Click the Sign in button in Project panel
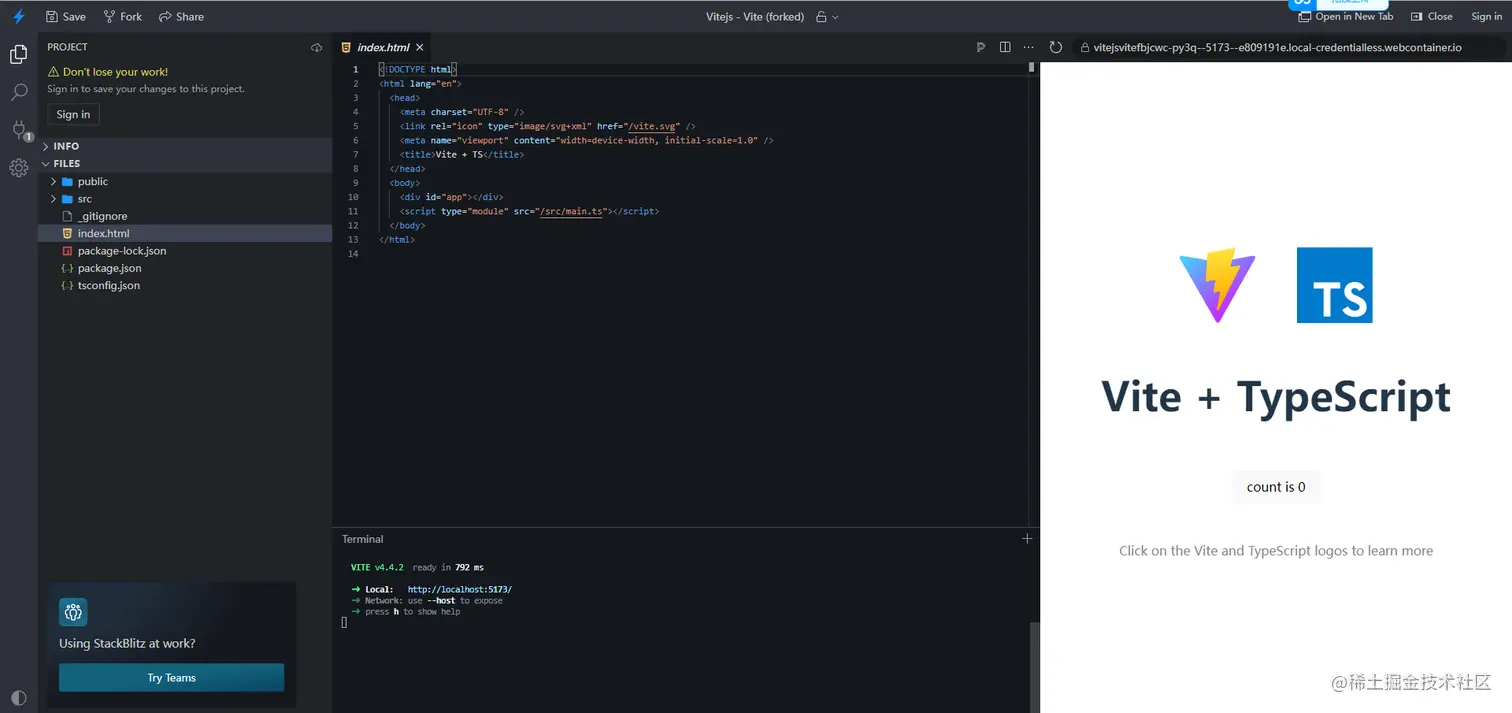The width and height of the screenshot is (1512, 713). (x=73, y=114)
